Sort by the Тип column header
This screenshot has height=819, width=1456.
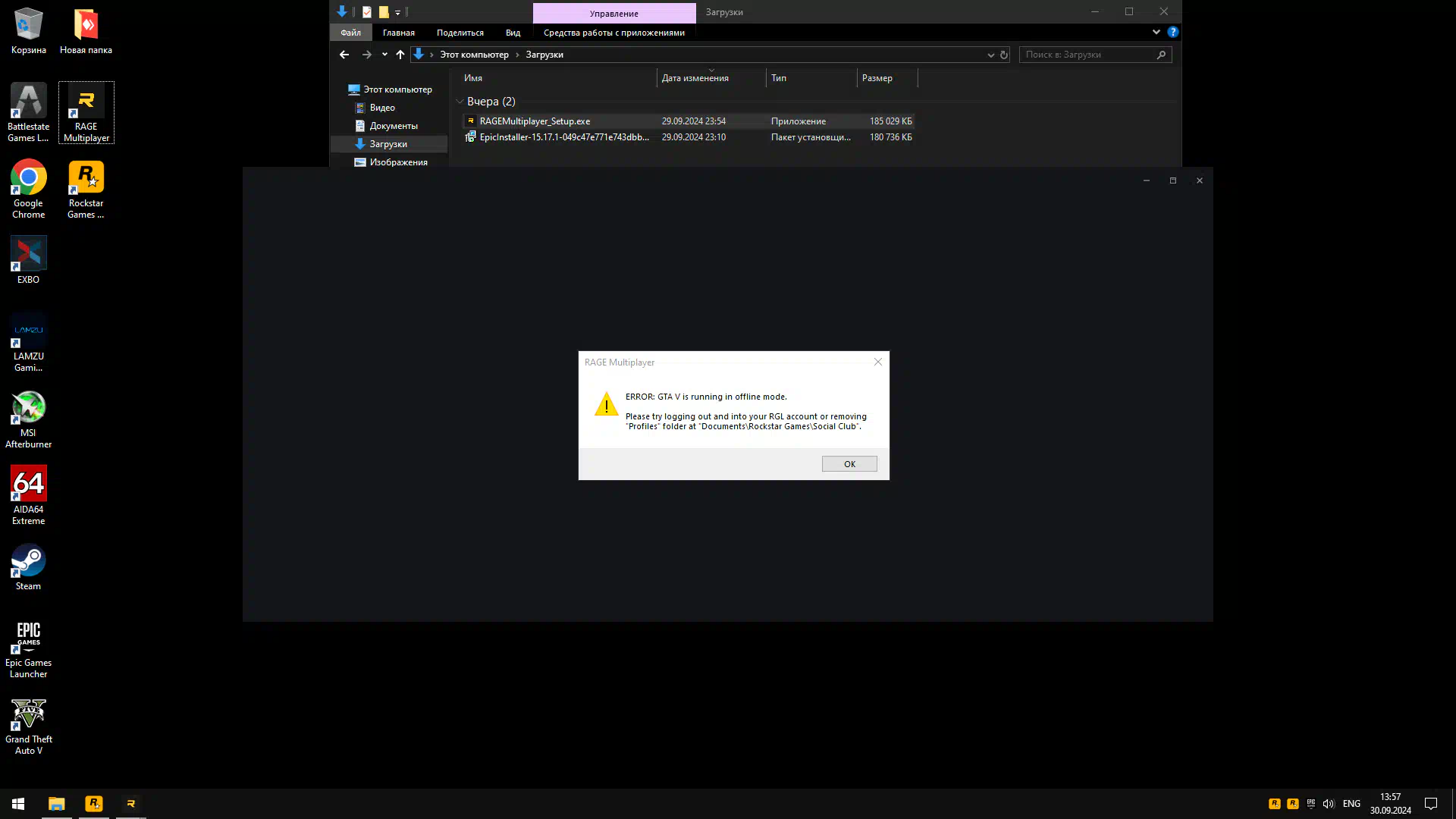pyautogui.click(x=811, y=78)
